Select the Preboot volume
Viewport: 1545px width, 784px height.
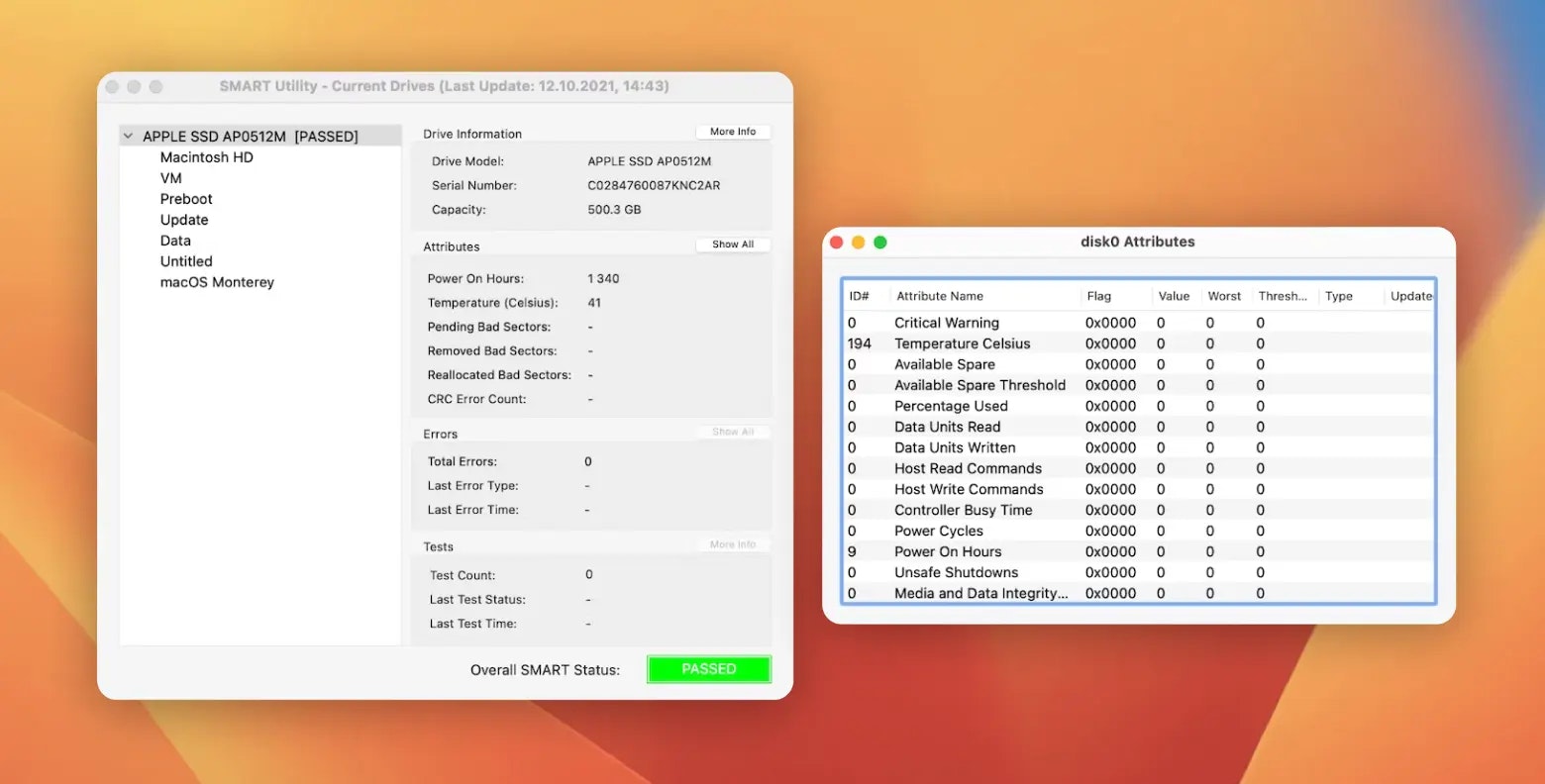point(186,199)
